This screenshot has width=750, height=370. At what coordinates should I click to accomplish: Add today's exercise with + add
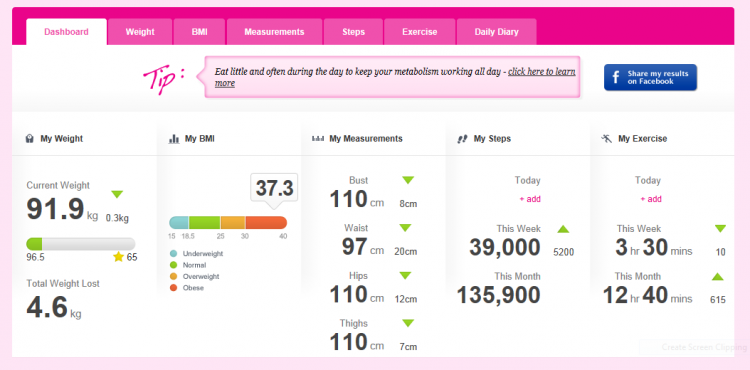click(x=651, y=199)
